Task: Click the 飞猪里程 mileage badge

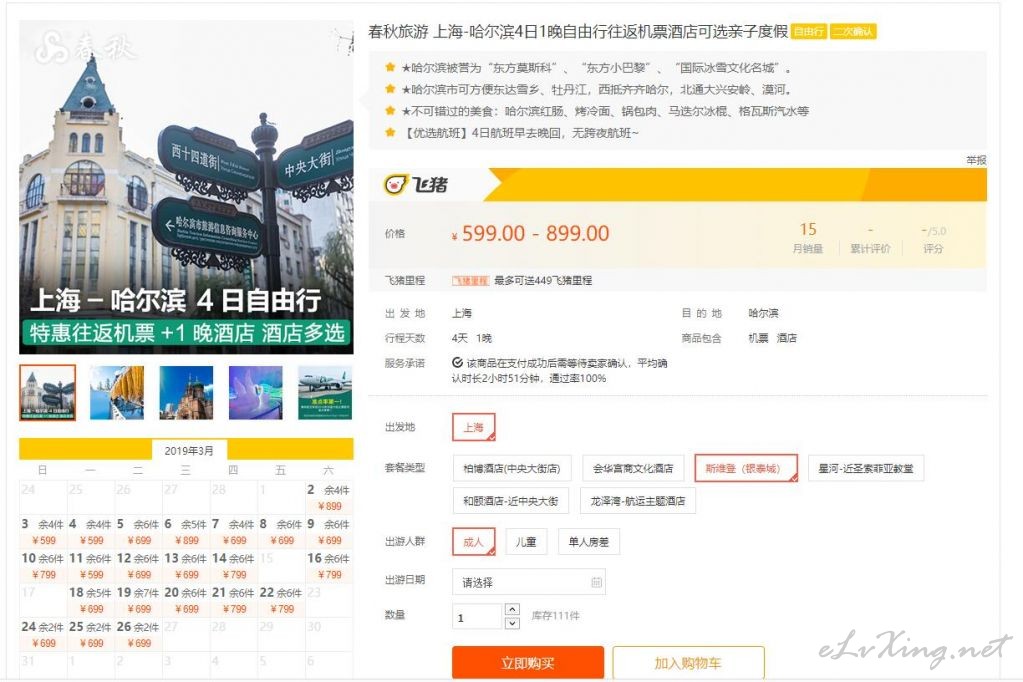Action: pyautogui.click(x=470, y=281)
